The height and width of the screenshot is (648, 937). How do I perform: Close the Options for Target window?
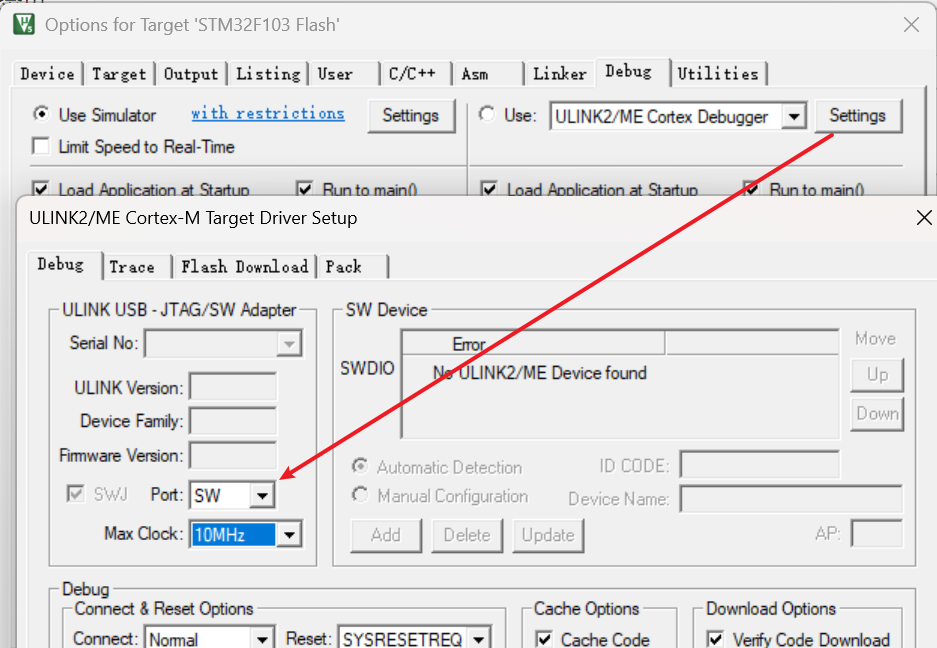click(911, 25)
